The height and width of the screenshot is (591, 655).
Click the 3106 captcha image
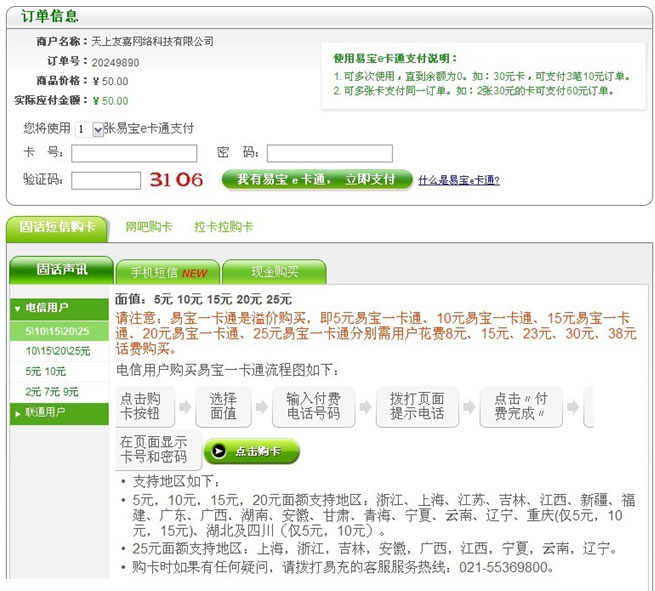pos(176,180)
